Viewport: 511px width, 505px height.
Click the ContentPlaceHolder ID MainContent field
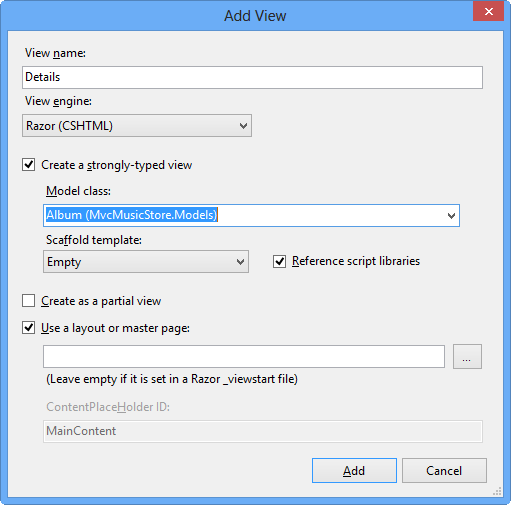263,431
